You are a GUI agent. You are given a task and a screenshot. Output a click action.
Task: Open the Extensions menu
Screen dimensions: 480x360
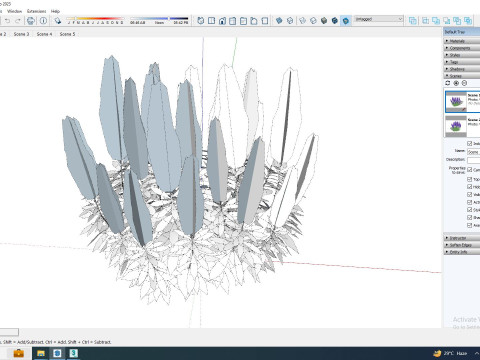point(37,11)
